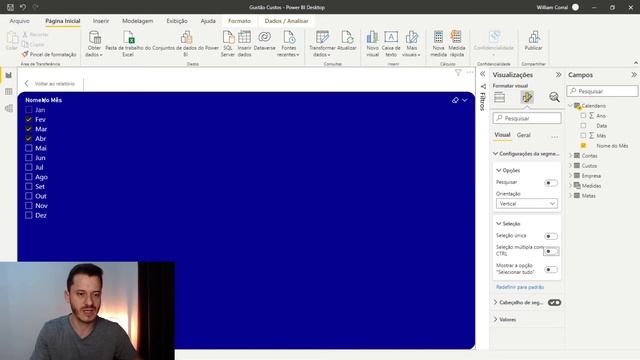Toggle the Cabeçalho de segmentação switch

click(554, 302)
